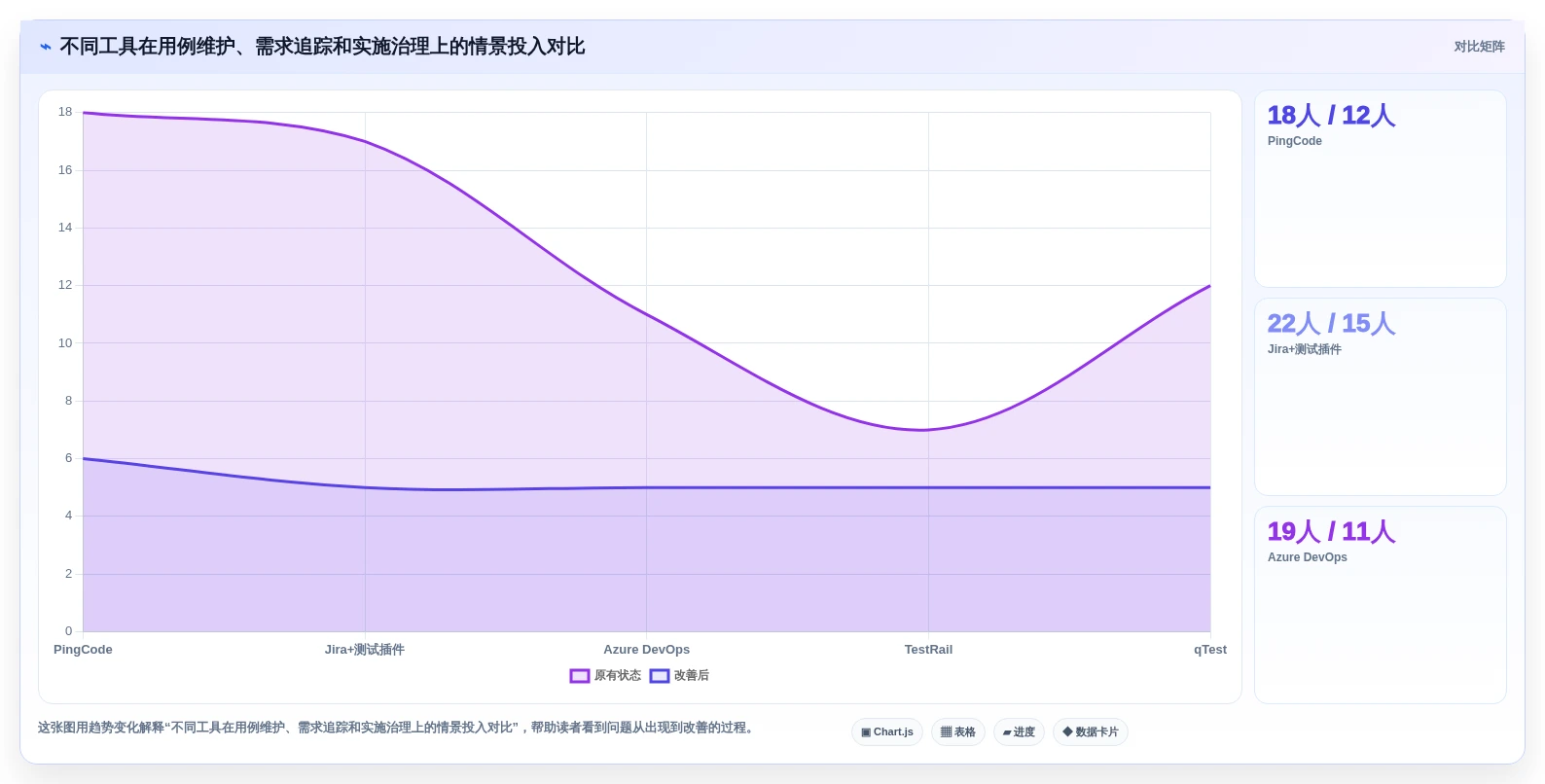This screenshot has height=784, width=1545.
Task: Click the 改善后 legend label
Action: [692, 676]
